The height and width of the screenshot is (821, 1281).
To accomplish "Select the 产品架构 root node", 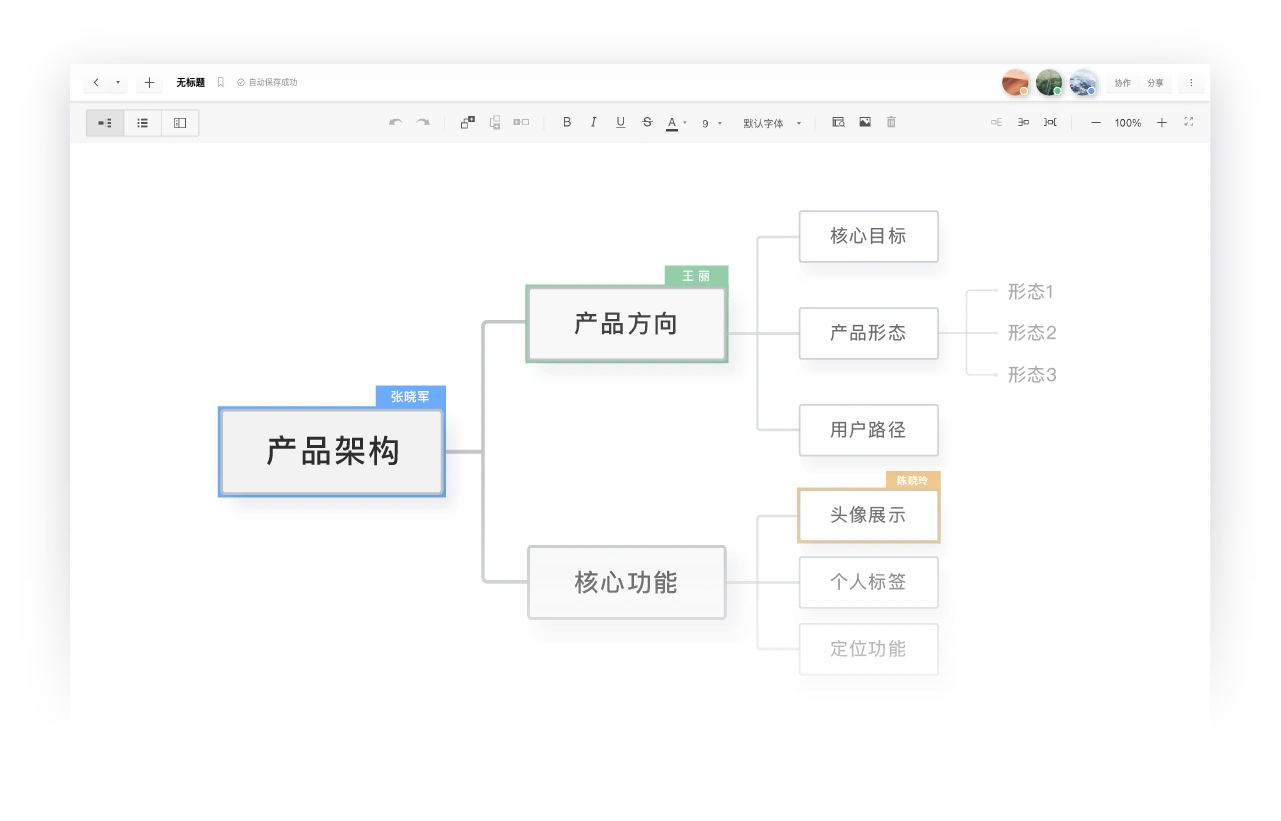I will pos(332,452).
